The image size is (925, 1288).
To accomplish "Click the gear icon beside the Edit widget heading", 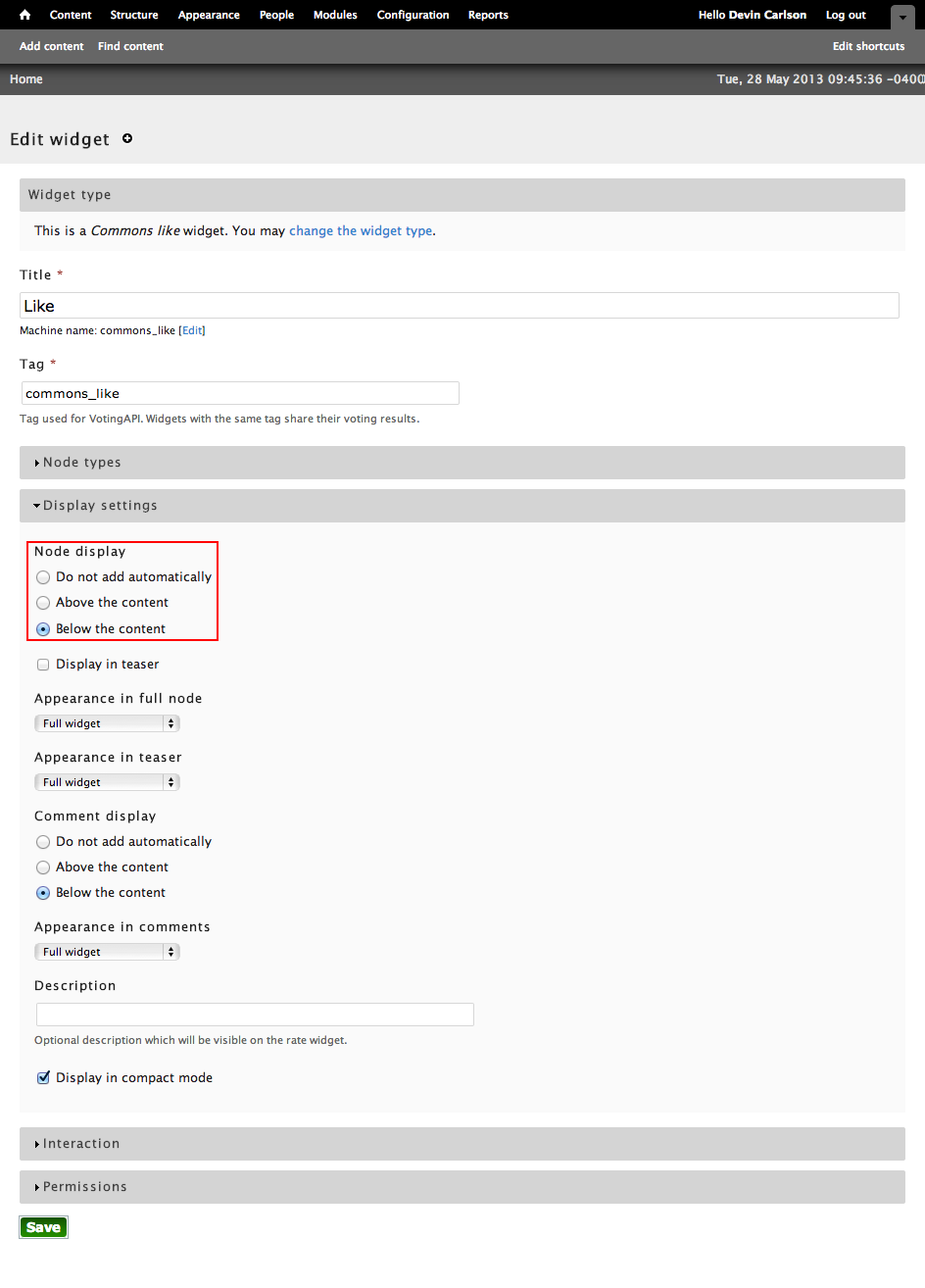I will [x=127, y=139].
